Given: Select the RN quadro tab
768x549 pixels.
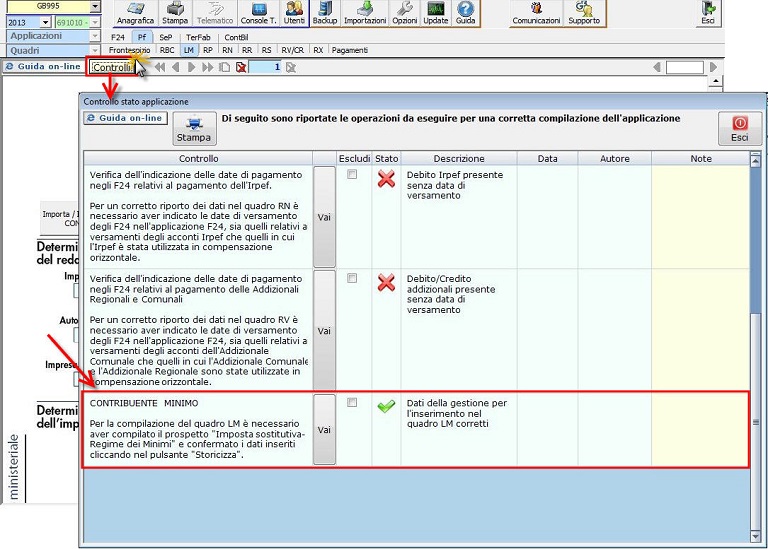Looking at the screenshot, I should (x=227, y=50).
